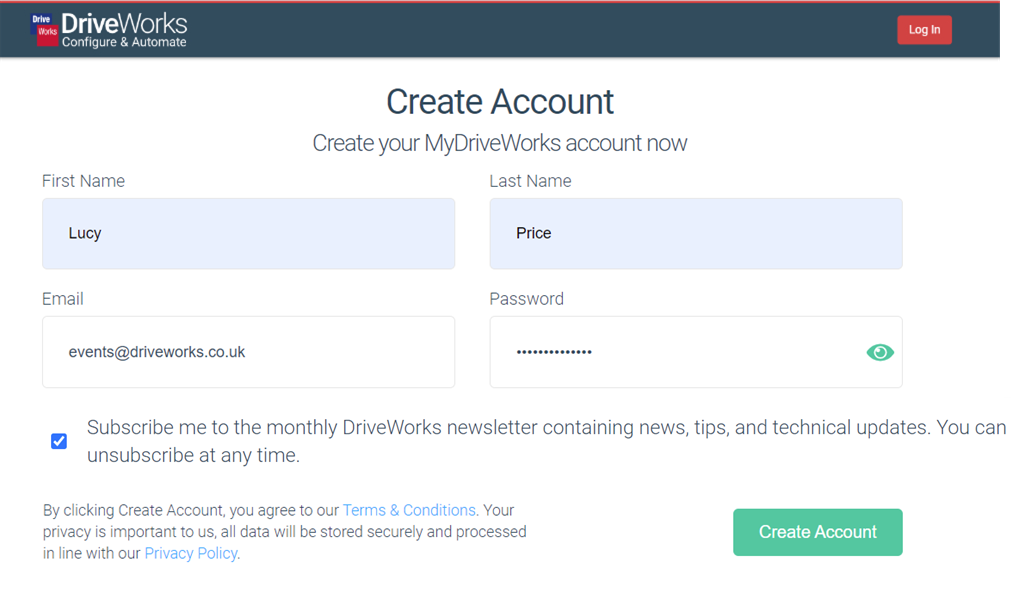The image size is (1011, 610).
Task: Submit the form with the green Create Account button
Action: coord(818,532)
